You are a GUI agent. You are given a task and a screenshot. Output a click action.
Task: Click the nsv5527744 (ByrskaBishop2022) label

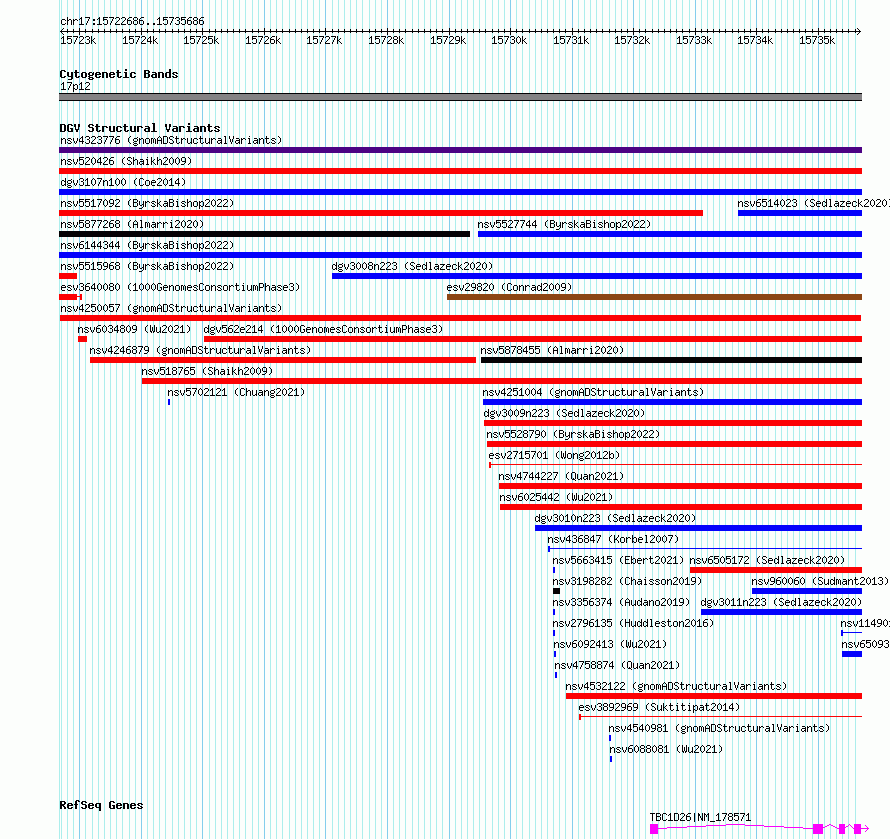point(564,224)
